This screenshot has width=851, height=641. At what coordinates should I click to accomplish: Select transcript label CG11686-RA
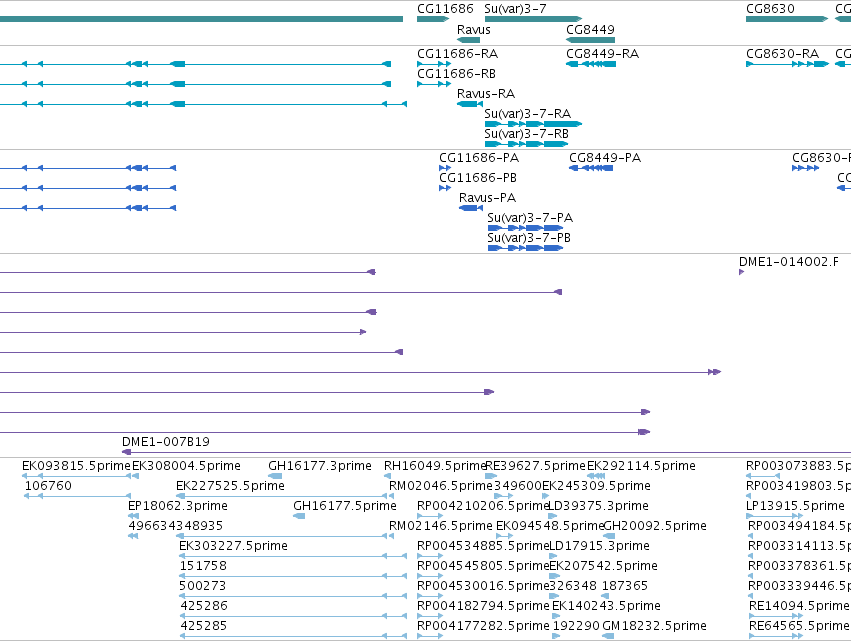(x=457, y=54)
